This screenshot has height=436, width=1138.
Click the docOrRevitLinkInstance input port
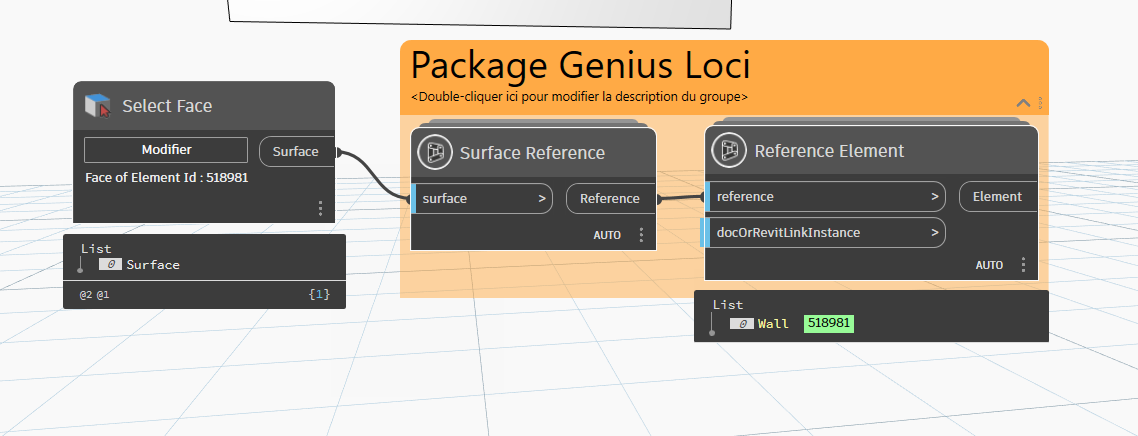[825, 233]
